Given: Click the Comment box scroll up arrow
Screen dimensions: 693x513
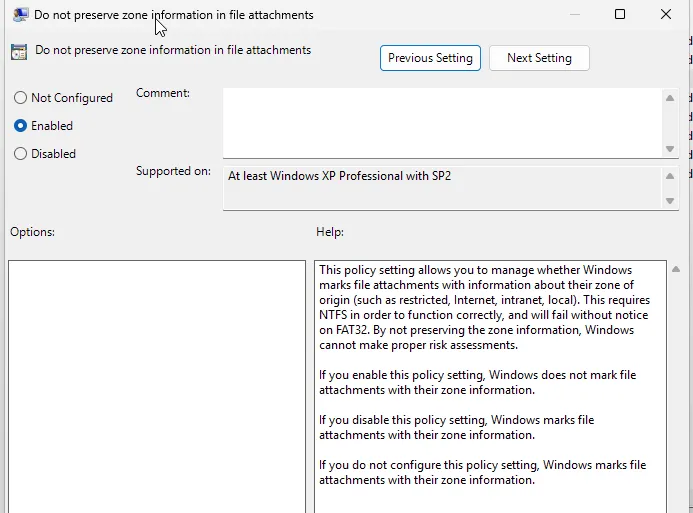Looking at the screenshot, I should pos(671,97).
